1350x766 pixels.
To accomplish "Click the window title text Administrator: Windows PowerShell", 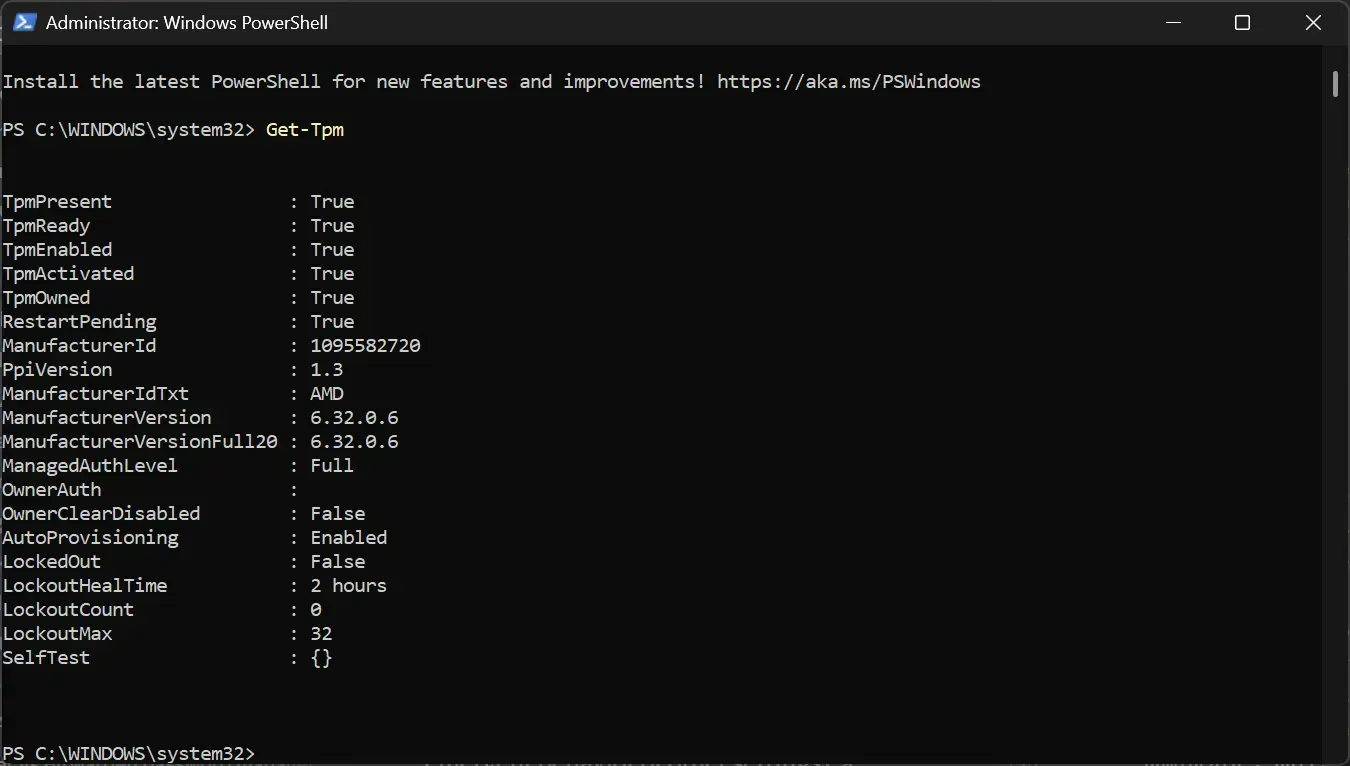I will [x=187, y=22].
